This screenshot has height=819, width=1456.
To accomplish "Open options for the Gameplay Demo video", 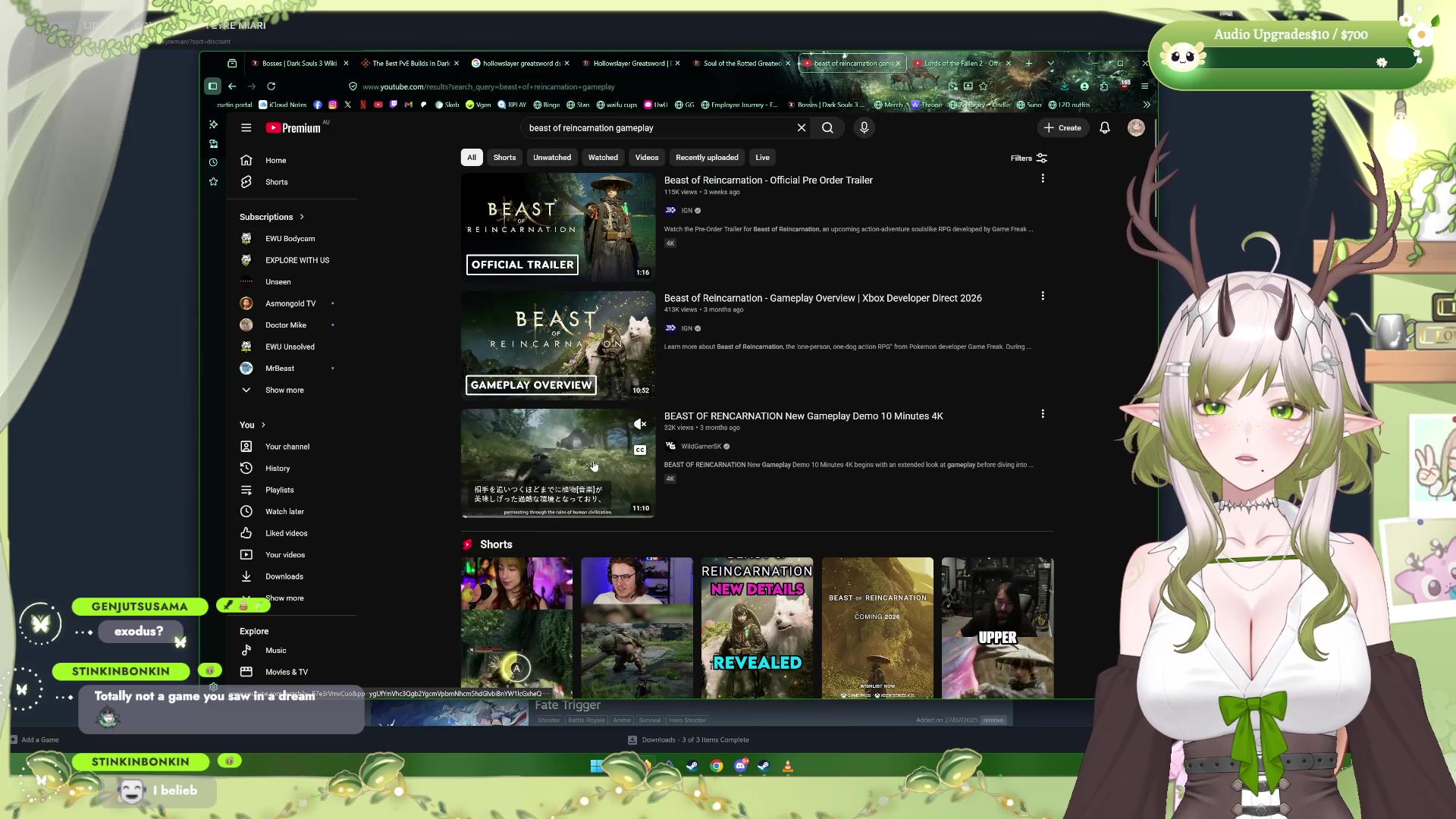I will pyautogui.click(x=1043, y=414).
